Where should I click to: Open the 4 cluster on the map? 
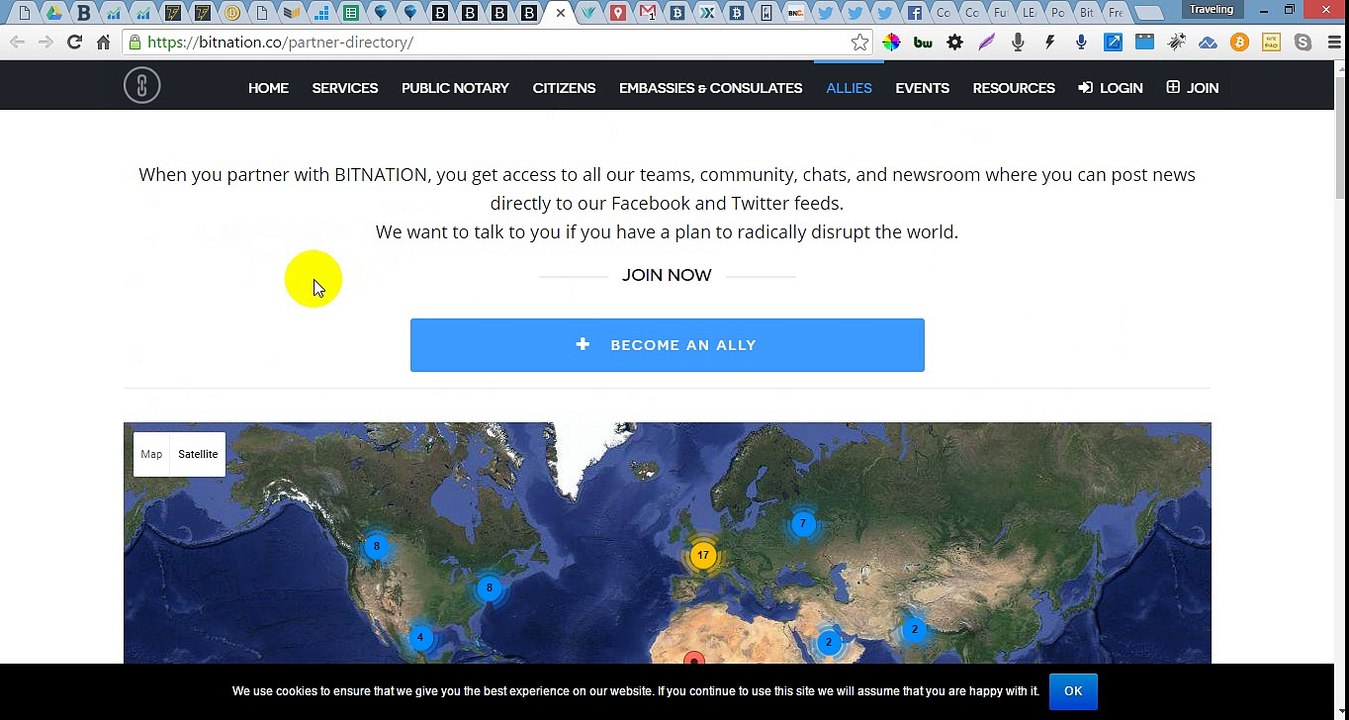tap(420, 637)
